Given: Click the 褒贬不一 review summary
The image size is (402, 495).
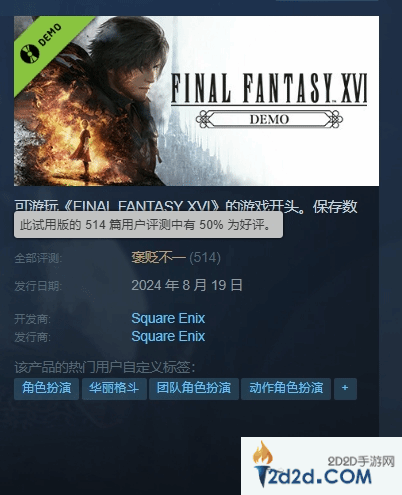Looking at the screenshot, I should tap(158, 257).
